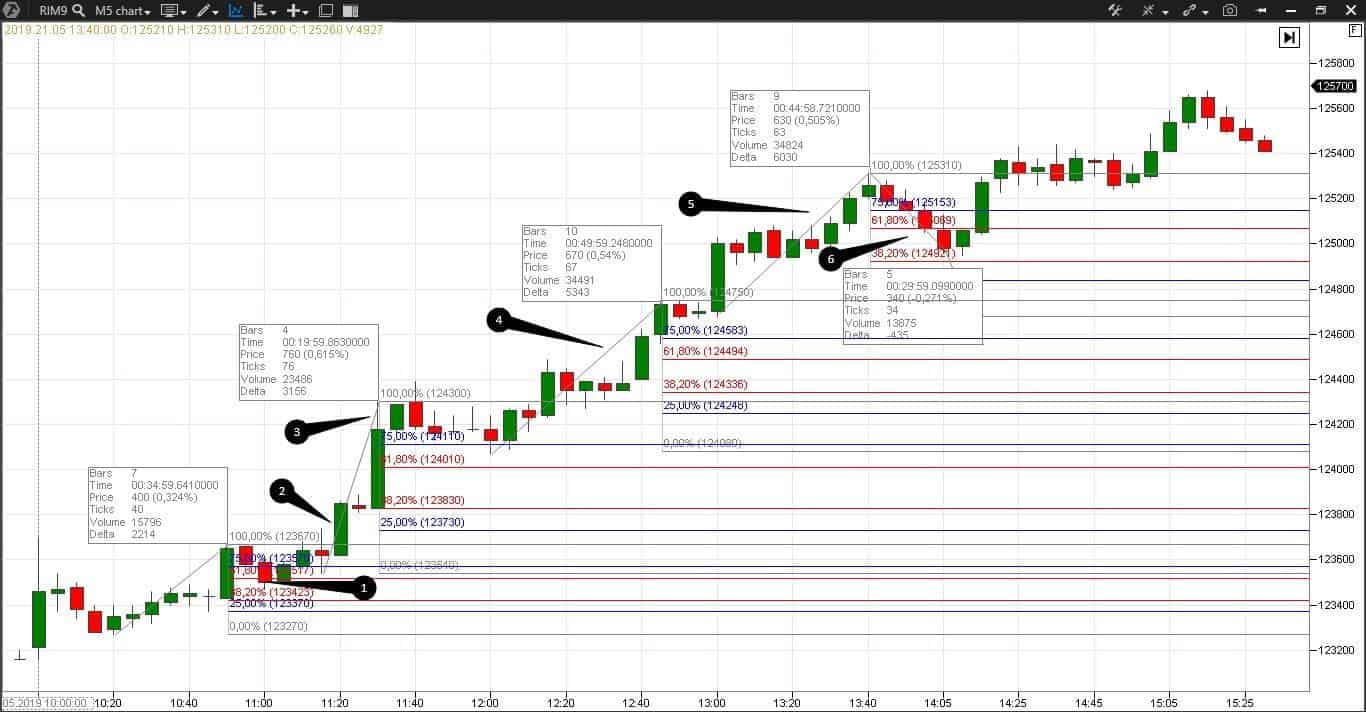1366x712 pixels.
Task: Select the magnifier search icon
Action: pyautogui.click(x=76, y=11)
